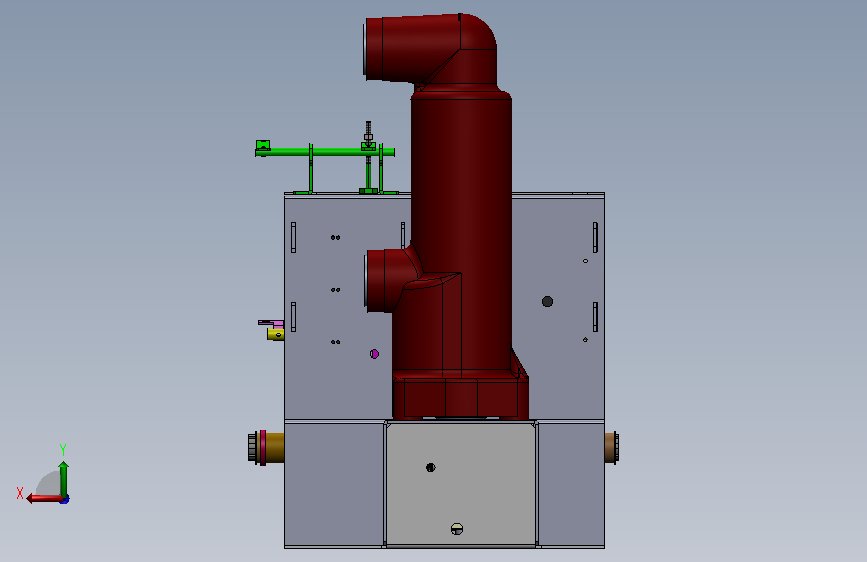The width and height of the screenshot is (867, 562).
Task: Select the light gray center bottom panel
Action: 461,485
